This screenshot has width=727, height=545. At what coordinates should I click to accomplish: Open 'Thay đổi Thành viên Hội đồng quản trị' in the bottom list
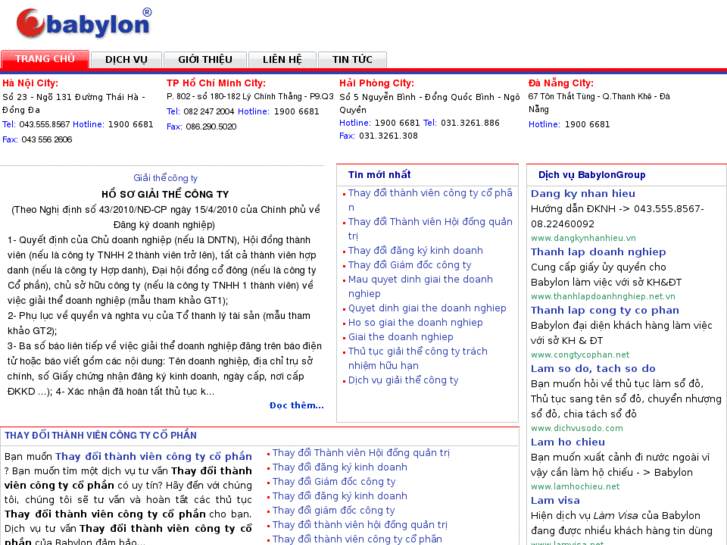pyautogui.click(x=361, y=453)
